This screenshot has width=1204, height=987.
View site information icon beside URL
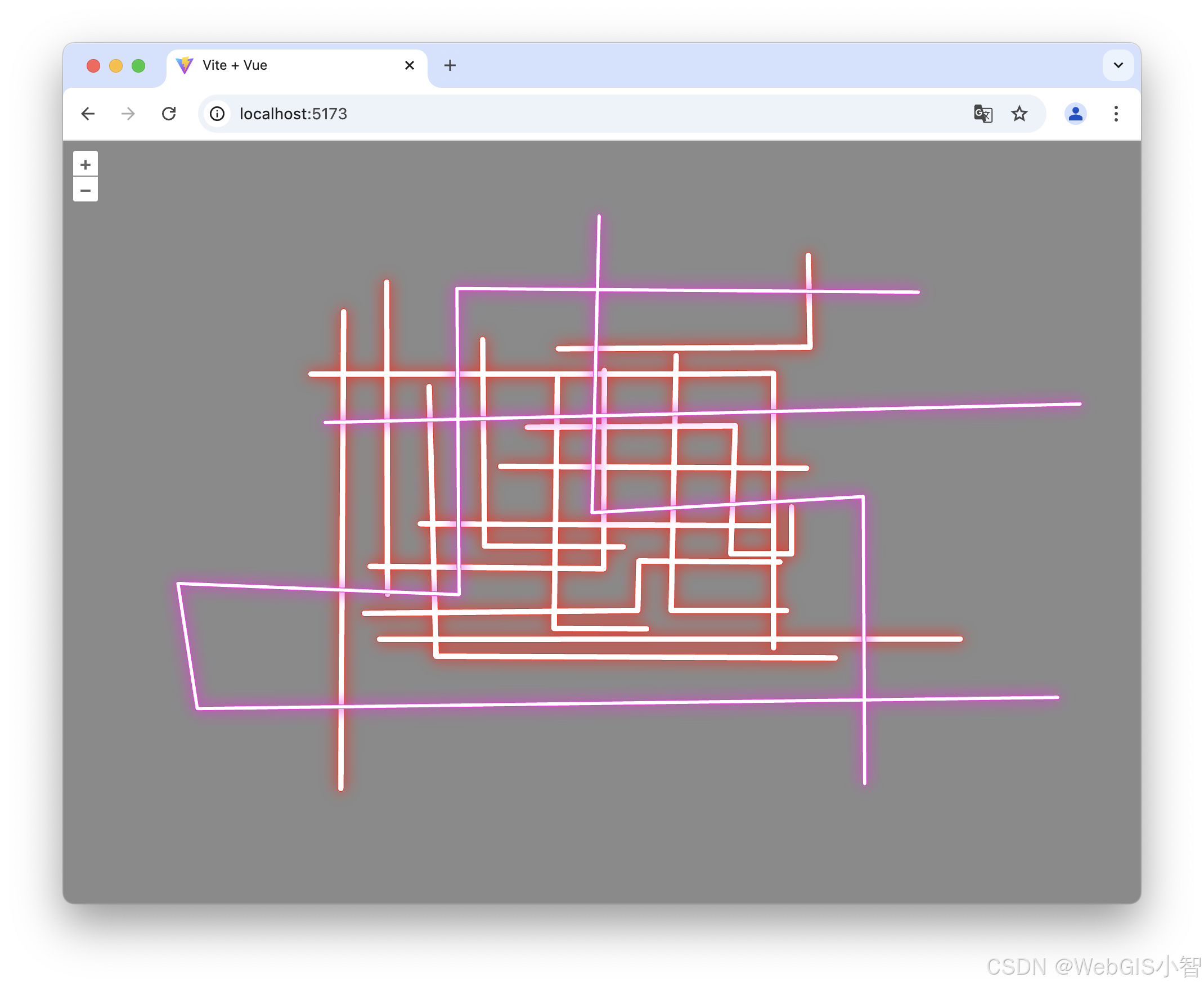(217, 114)
